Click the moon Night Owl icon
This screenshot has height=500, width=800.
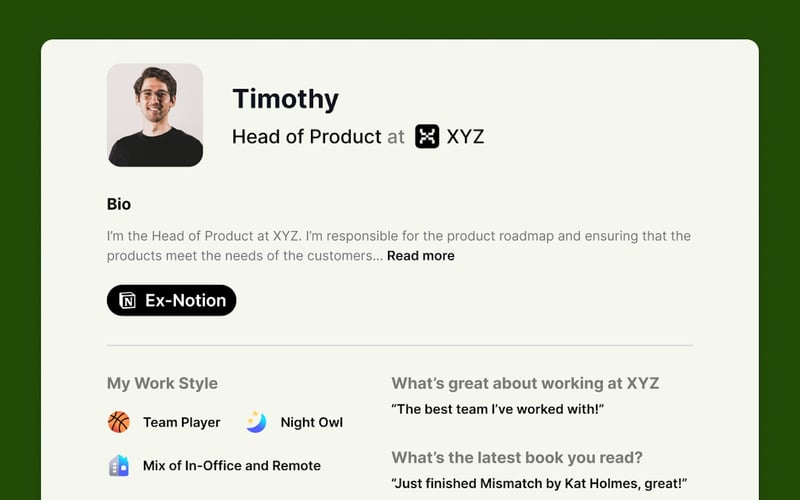(257, 422)
